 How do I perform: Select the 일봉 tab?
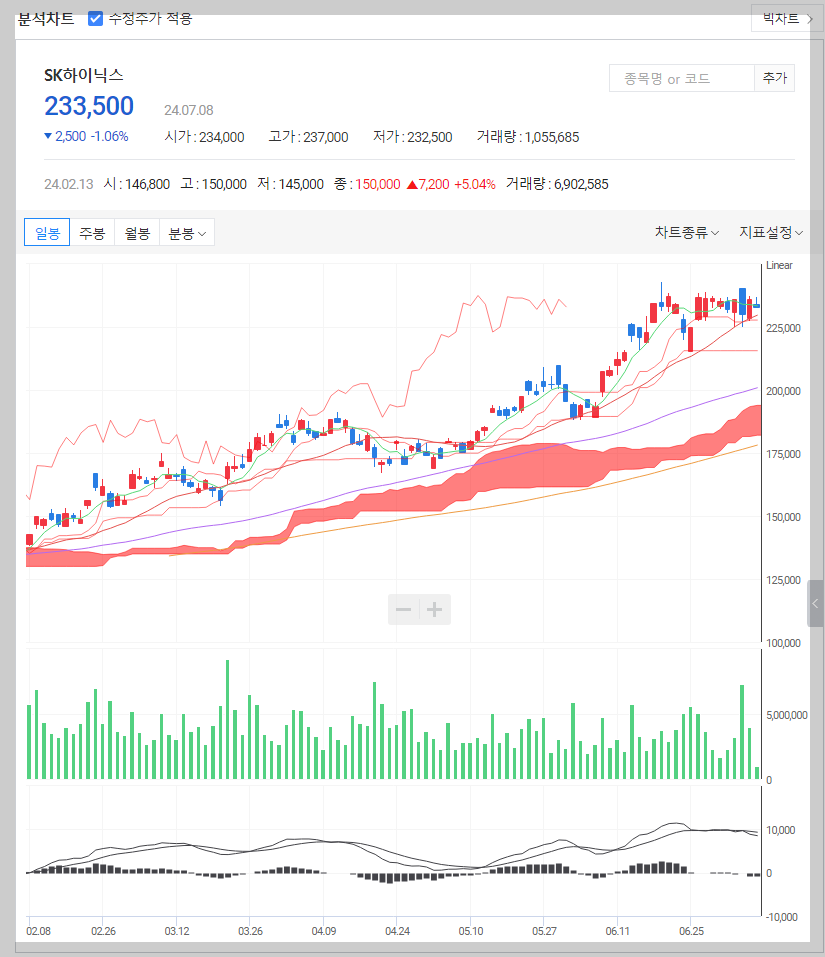coord(47,233)
